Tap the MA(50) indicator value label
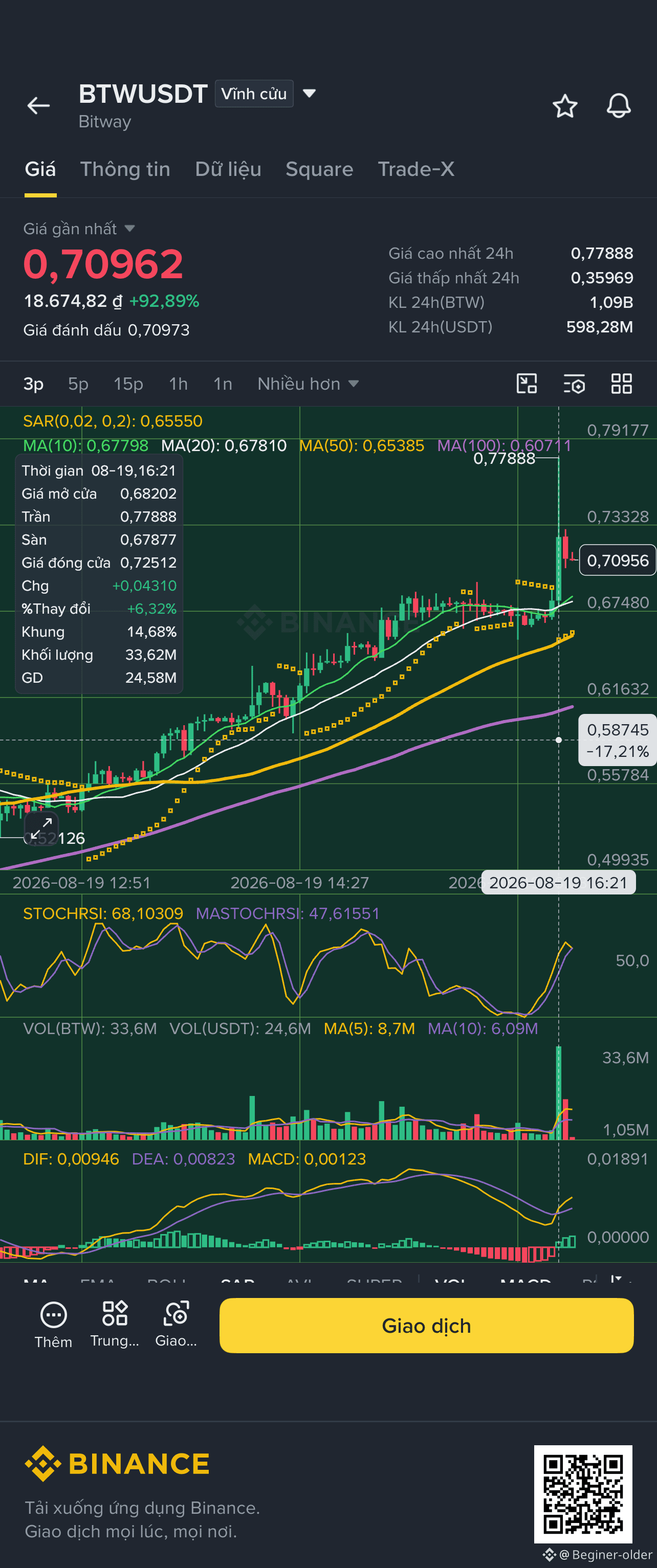 tap(362, 445)
